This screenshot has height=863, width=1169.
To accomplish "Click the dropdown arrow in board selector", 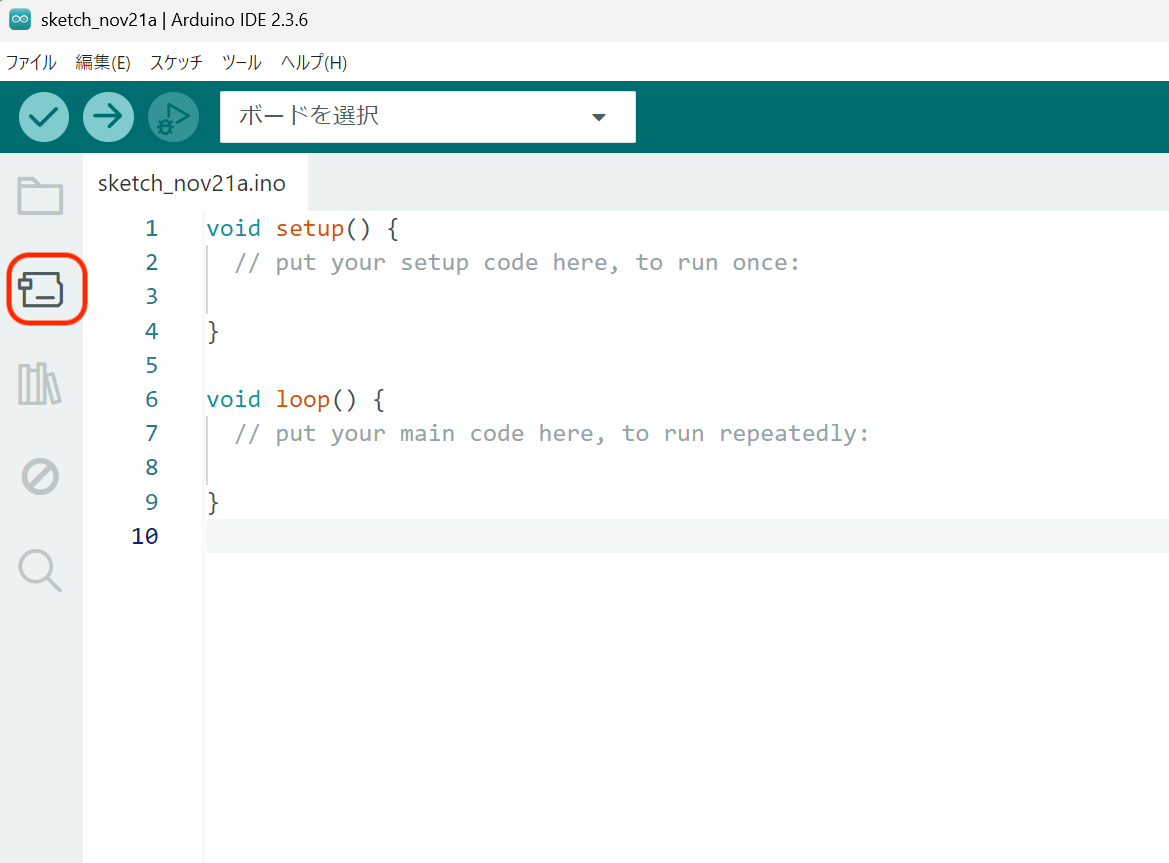I will tap(599, 117).
